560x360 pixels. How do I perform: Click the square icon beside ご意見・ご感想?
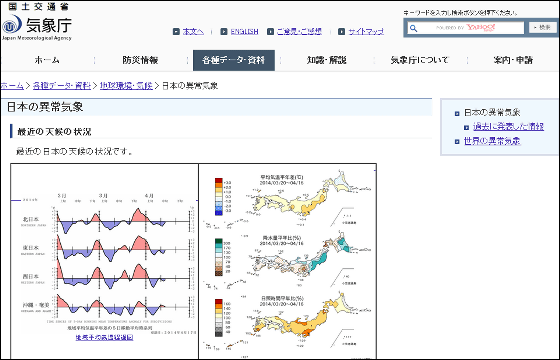click(270, 31)
